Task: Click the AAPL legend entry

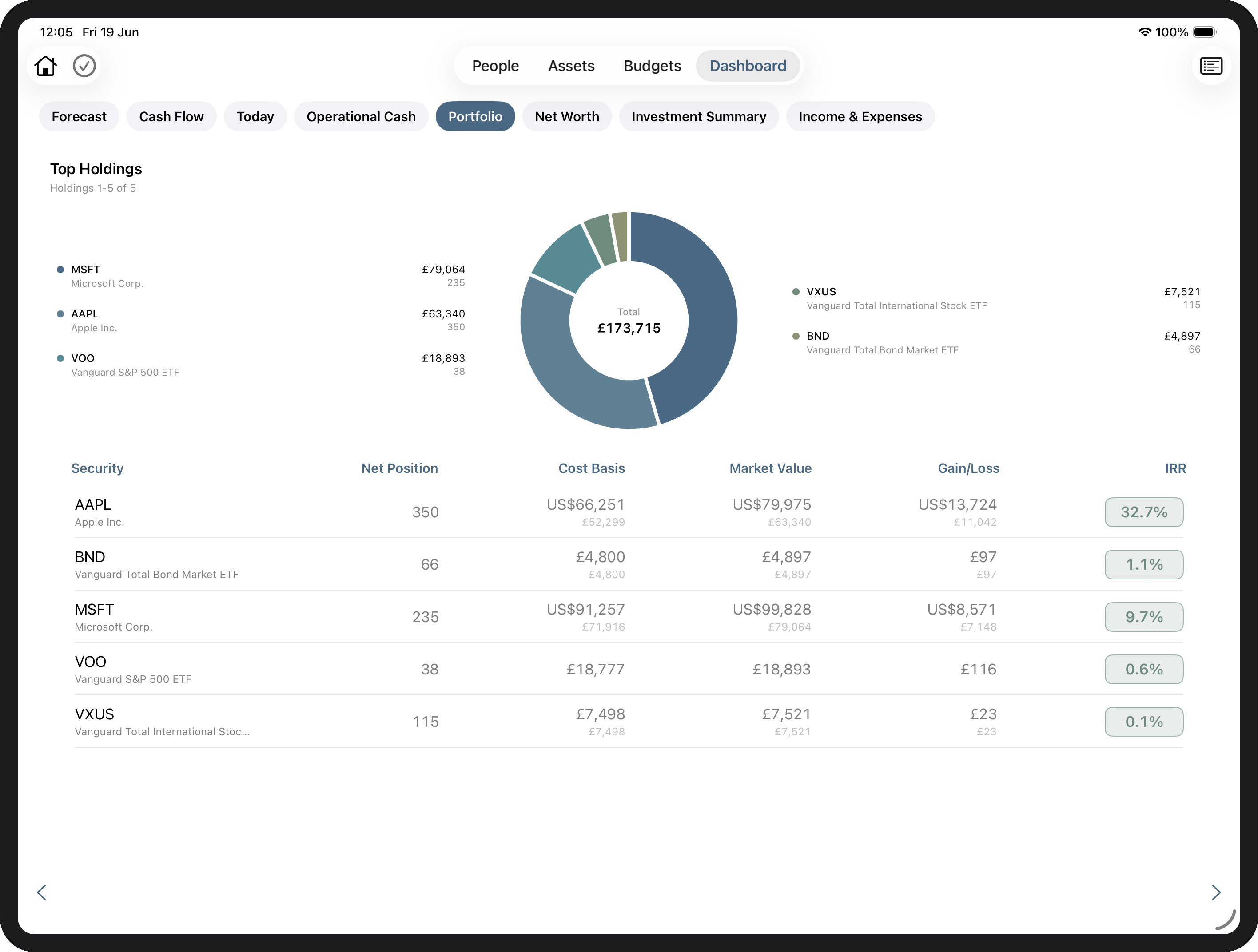Action: tap(260, 321)
